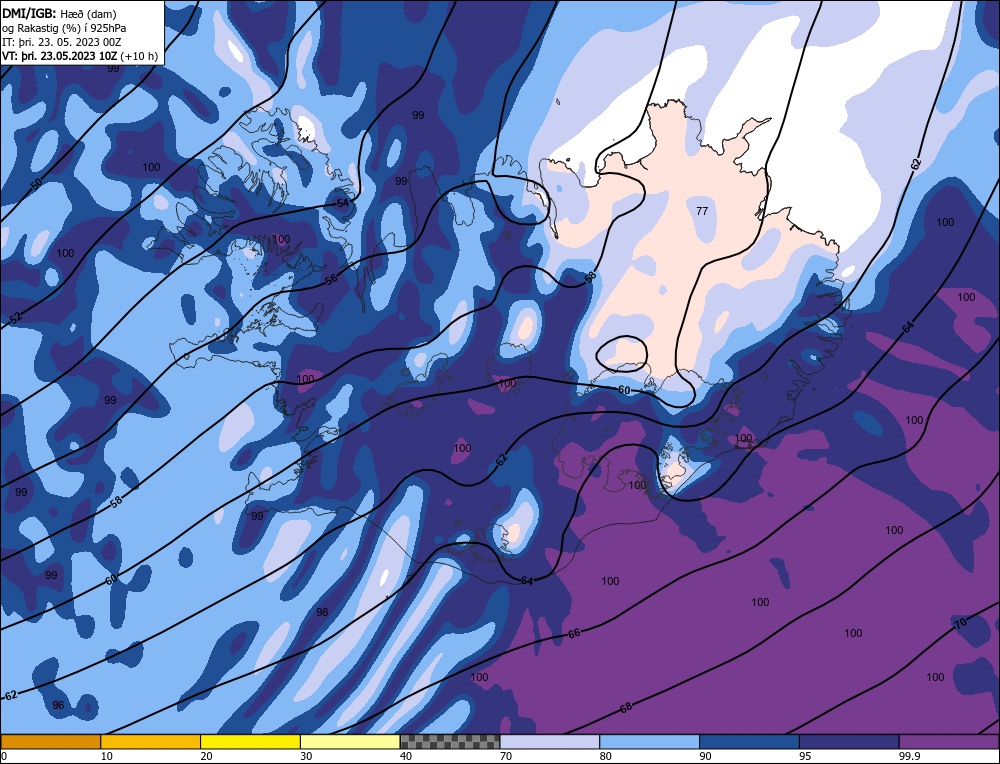Click the contour label '56'
The width and height of the screenshot is (1000, 764).
click(x=331, y=279)
